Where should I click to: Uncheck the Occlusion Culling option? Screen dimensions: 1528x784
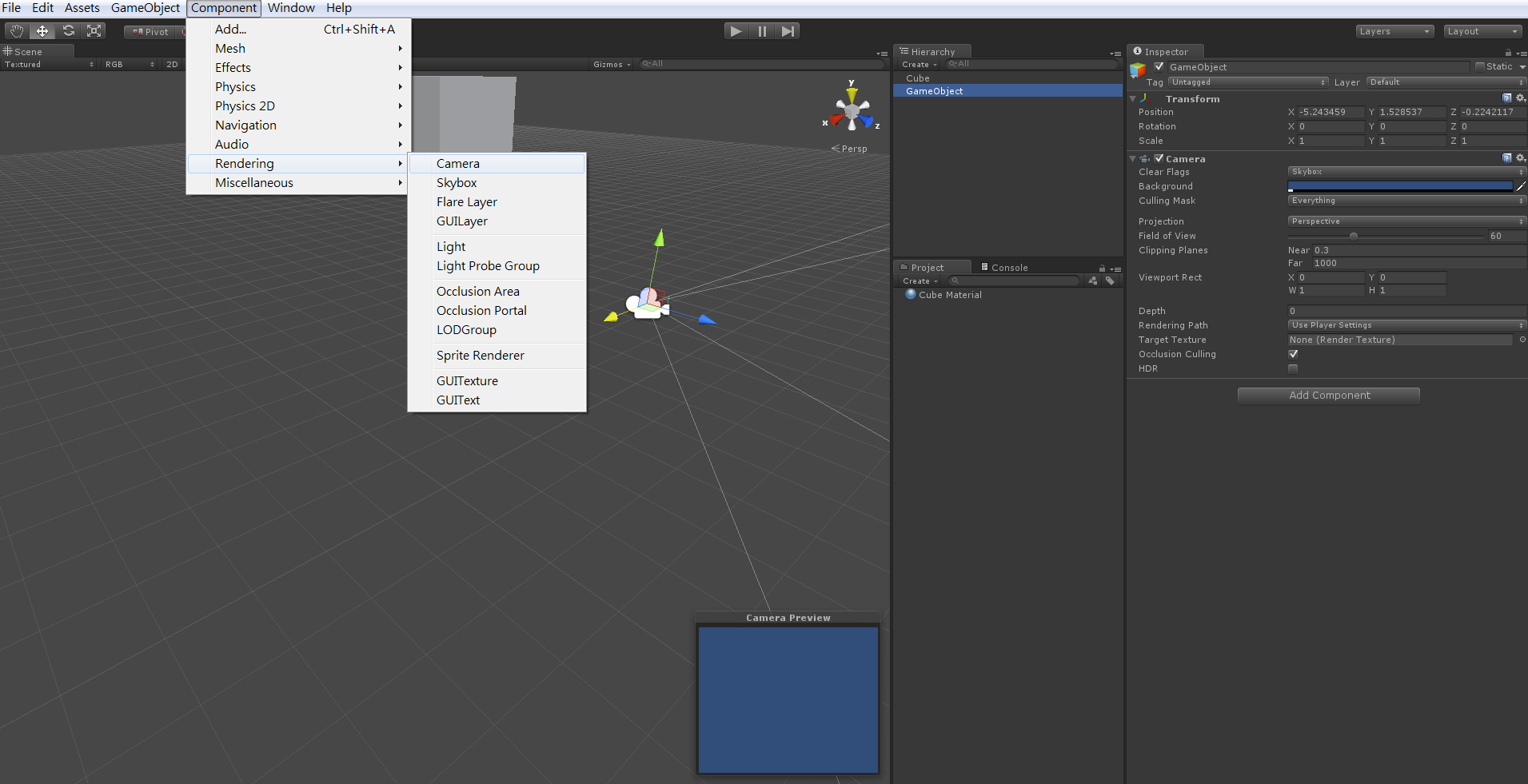[1293, 353]
